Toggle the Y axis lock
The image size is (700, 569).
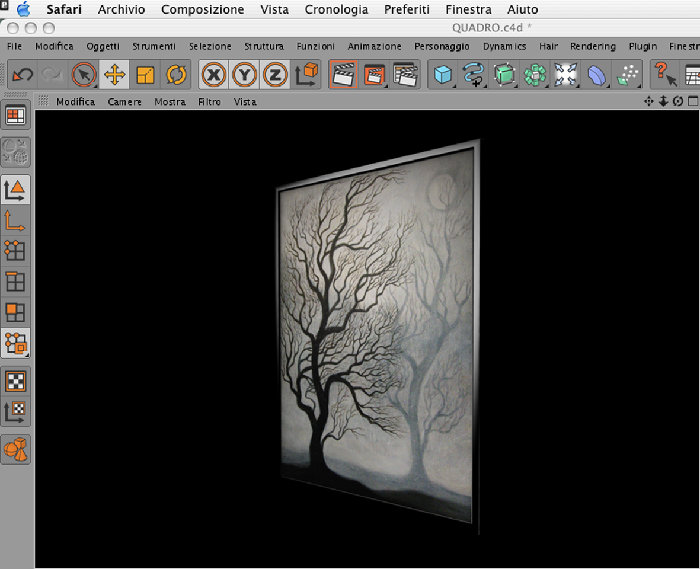244,75
